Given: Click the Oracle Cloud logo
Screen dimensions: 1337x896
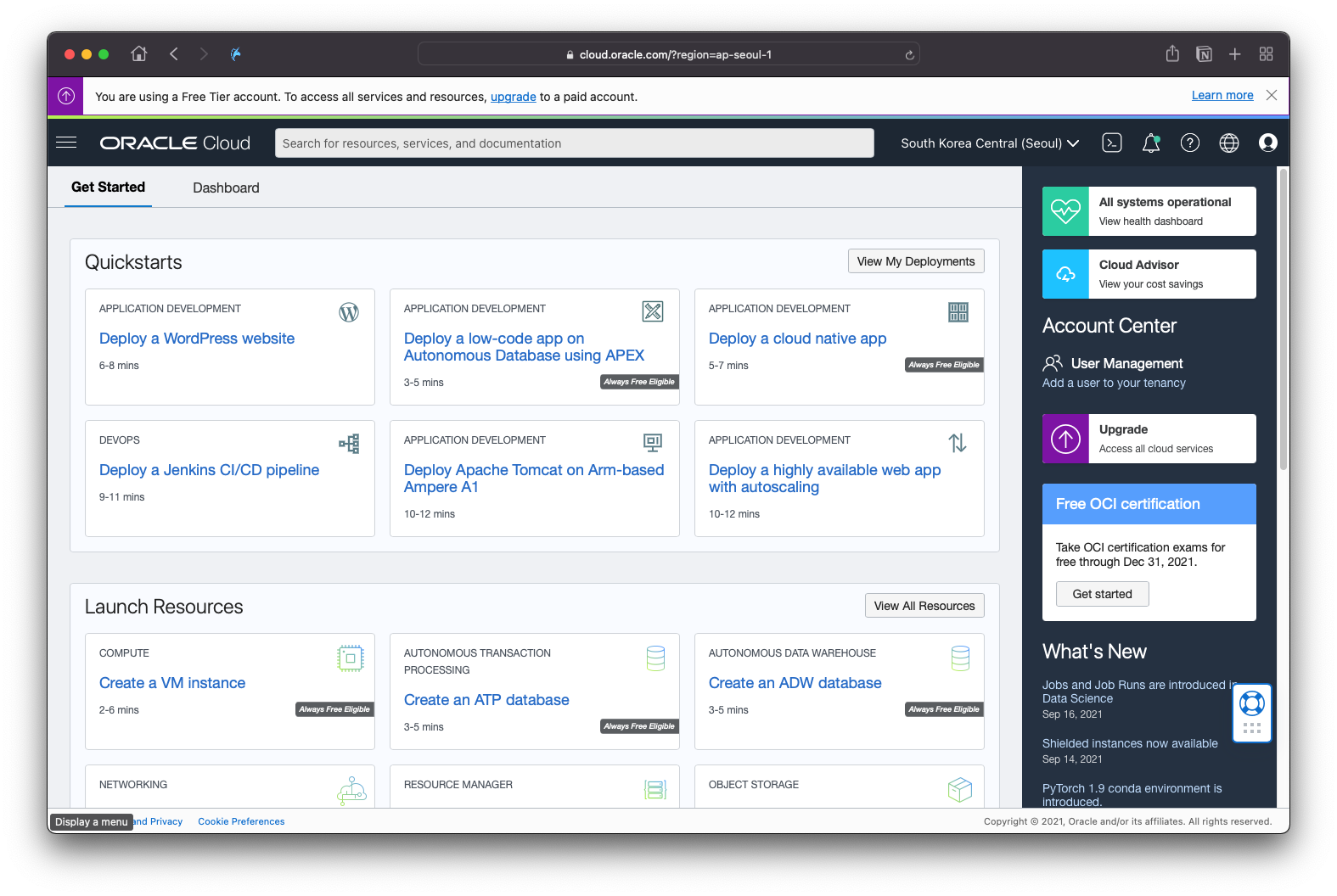Looking at the screenshot, I should (175, 143).
